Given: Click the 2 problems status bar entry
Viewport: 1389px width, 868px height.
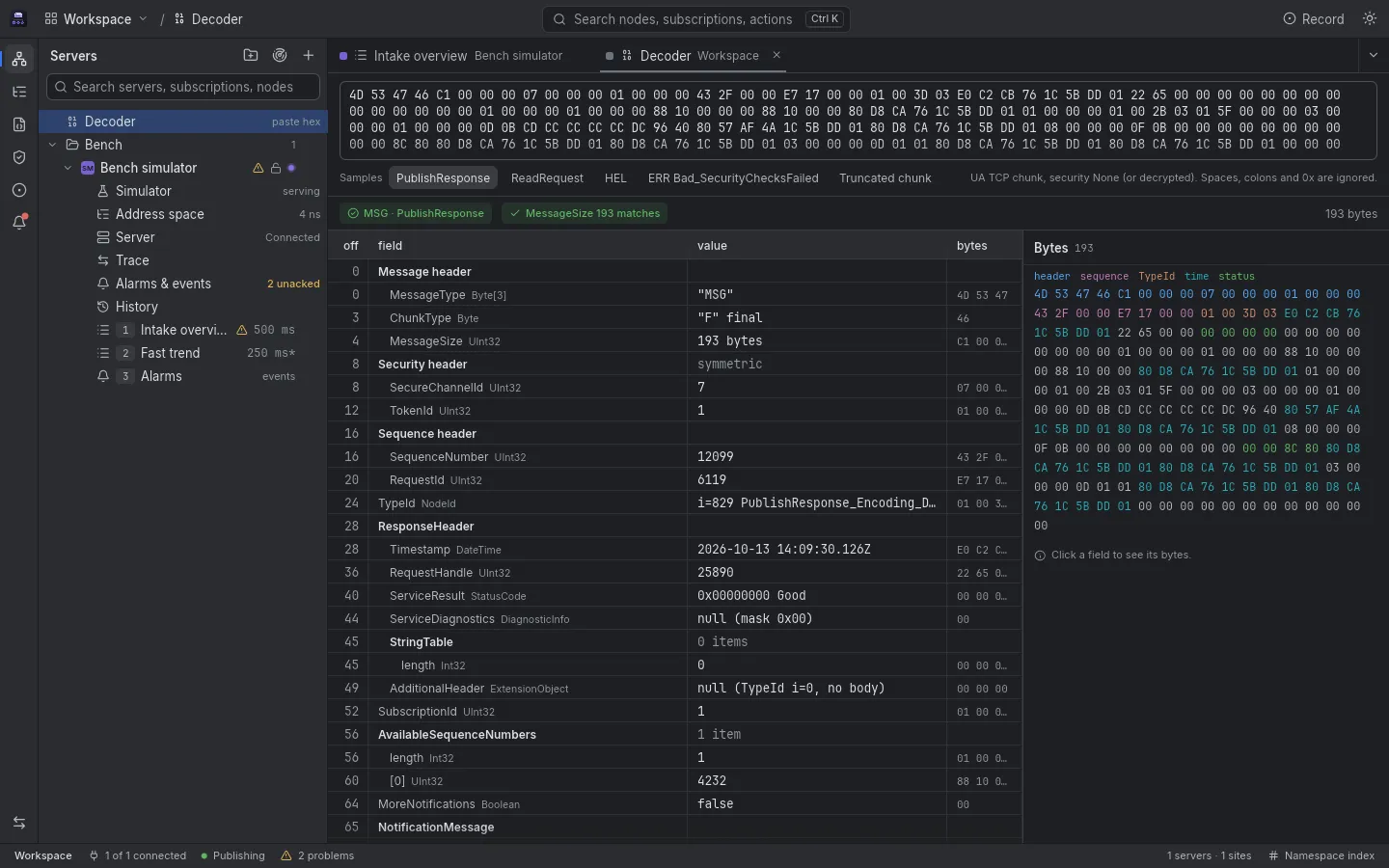Looking at the screenshot, I should click(x=317, y=855).
